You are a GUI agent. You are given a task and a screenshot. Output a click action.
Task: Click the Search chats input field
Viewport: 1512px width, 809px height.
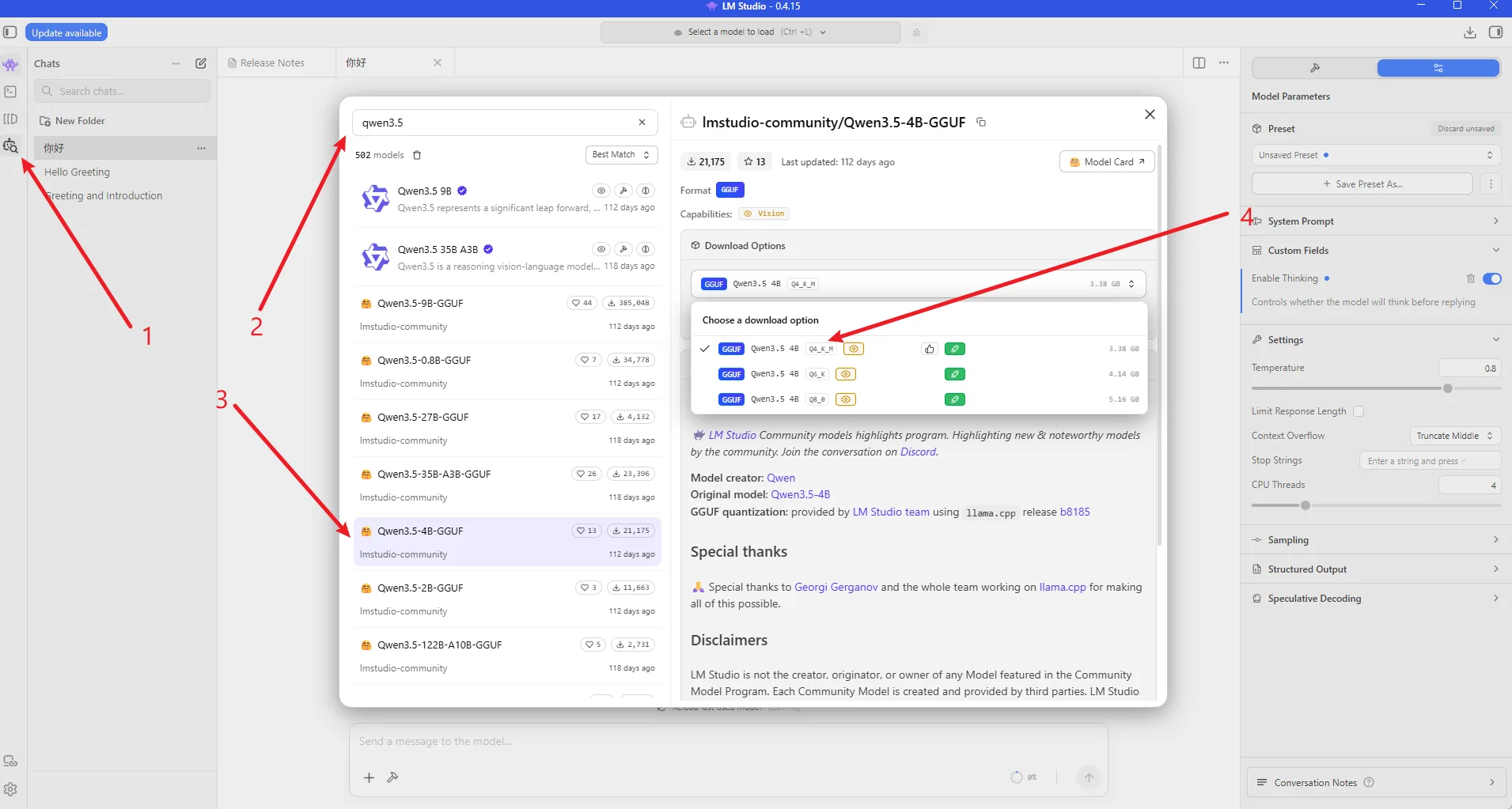(123, 91)
